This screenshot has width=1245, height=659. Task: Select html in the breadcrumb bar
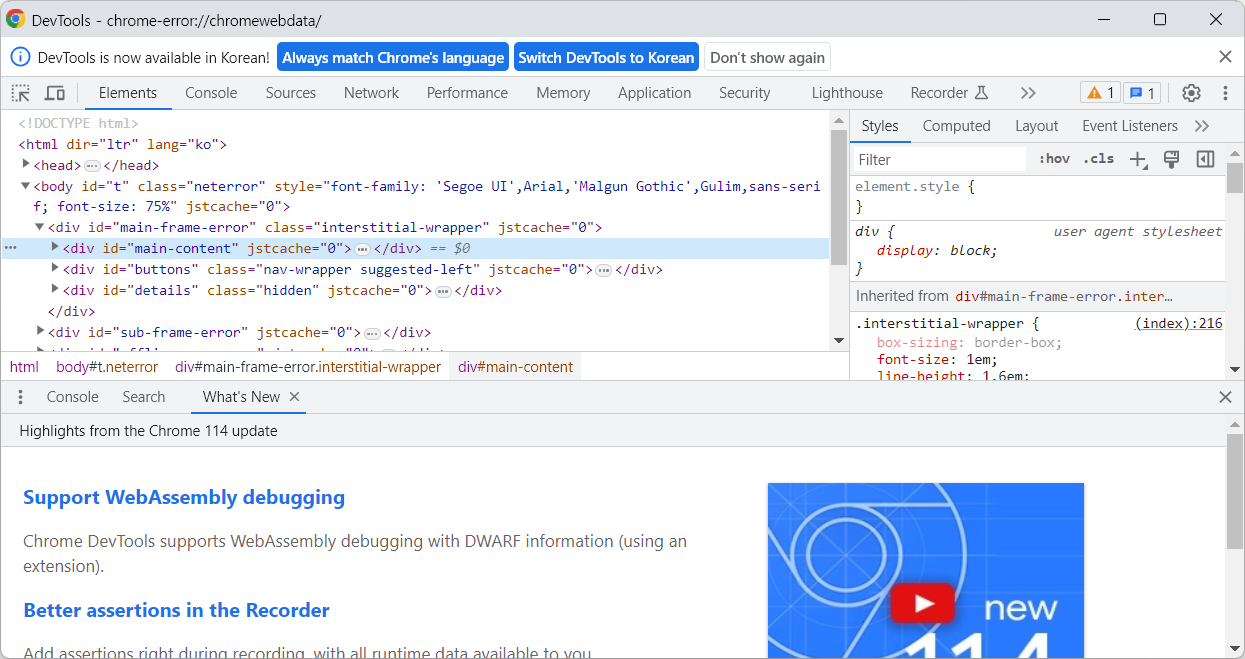coord(24,367)
